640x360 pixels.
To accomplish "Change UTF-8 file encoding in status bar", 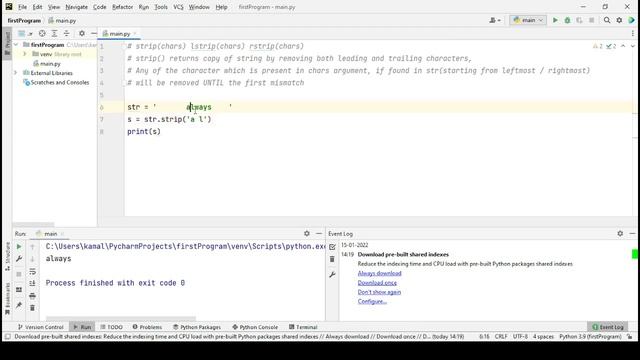I will point(520,337).
